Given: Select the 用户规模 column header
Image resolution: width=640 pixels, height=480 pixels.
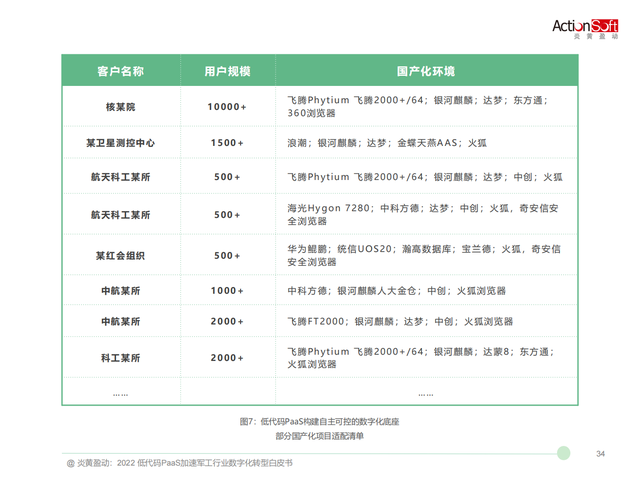Looking at the screenshot, I should click(x=227, y=71).
